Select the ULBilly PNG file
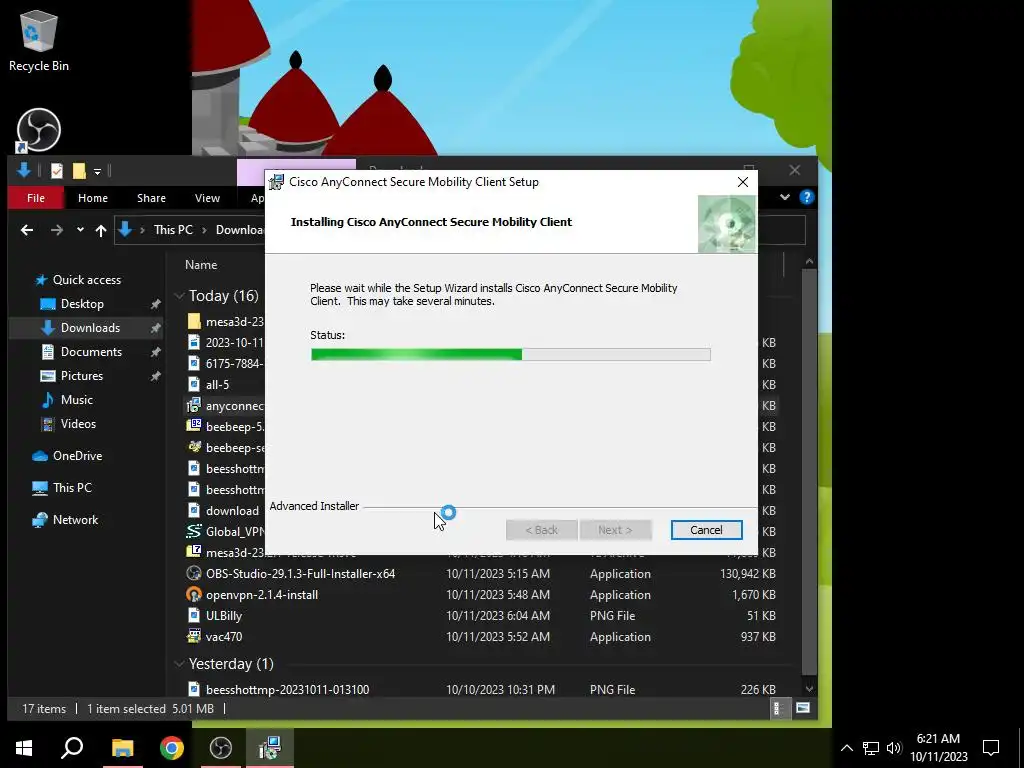 pos(223,616)
